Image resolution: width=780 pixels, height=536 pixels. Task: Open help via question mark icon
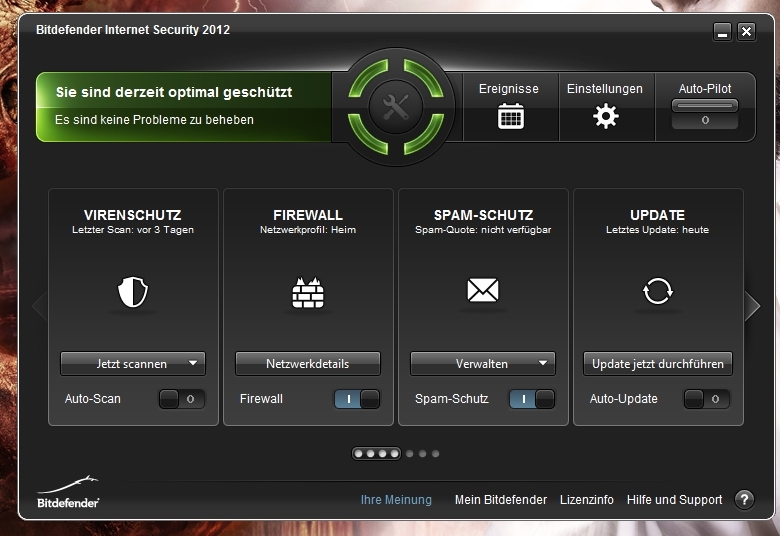click(x=744, y=499)
